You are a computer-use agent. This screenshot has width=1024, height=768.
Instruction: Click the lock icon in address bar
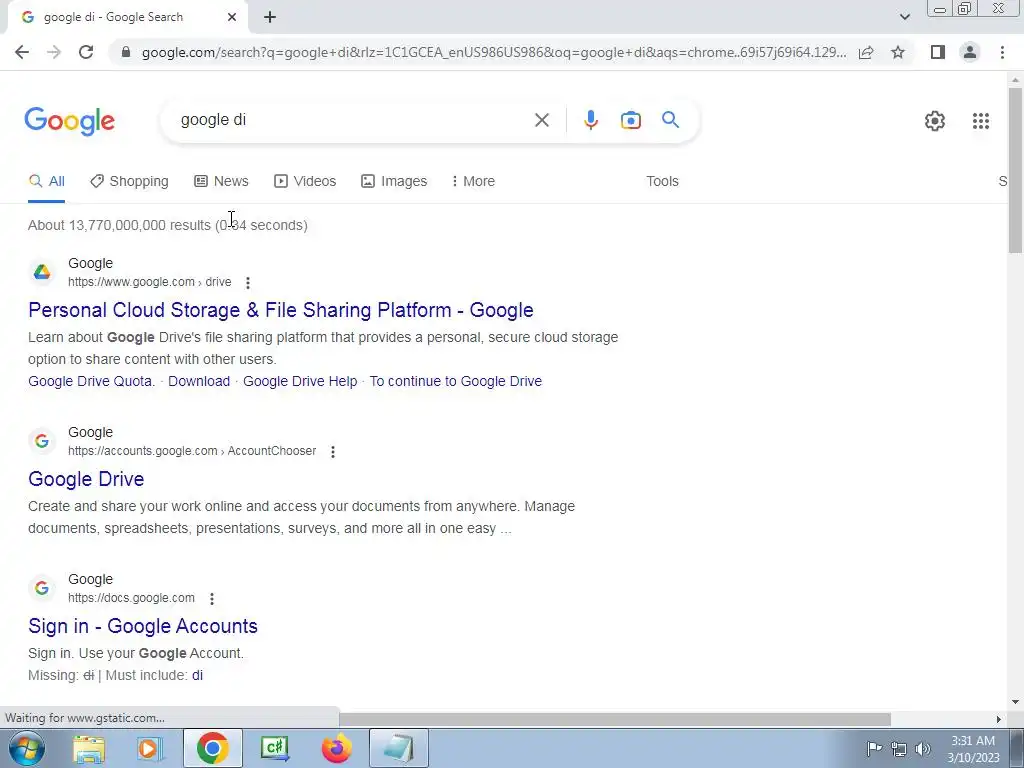tap(126, 52)
